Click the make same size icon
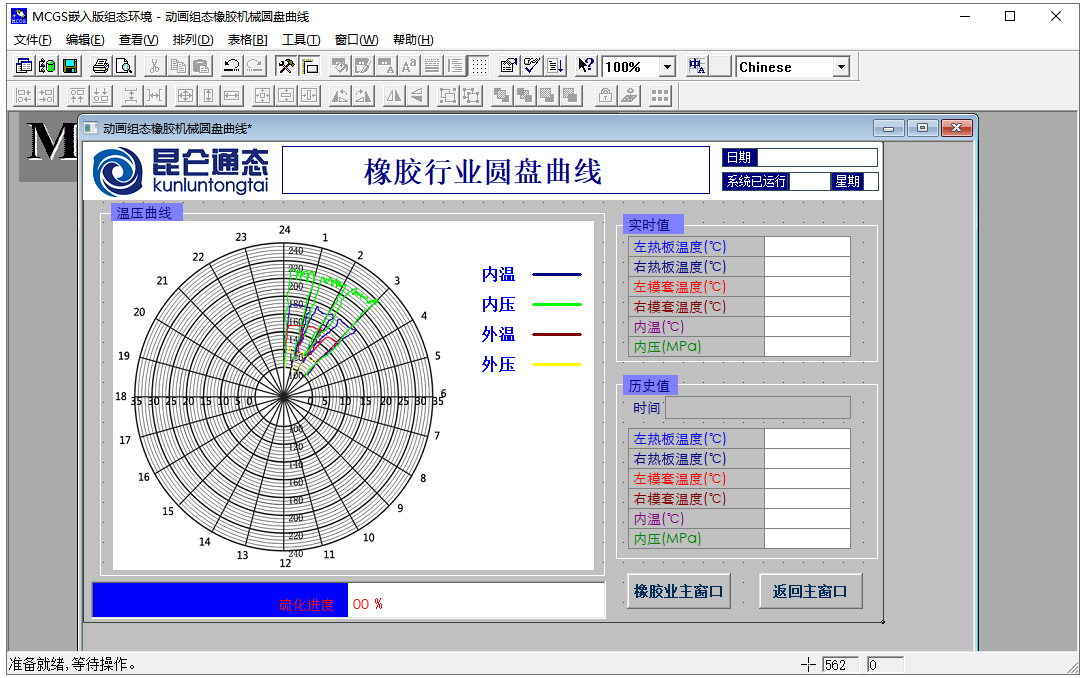Image resolution: width=1083 pixels, height=678 pixels. pyautogui.click(x=185, y=95)
